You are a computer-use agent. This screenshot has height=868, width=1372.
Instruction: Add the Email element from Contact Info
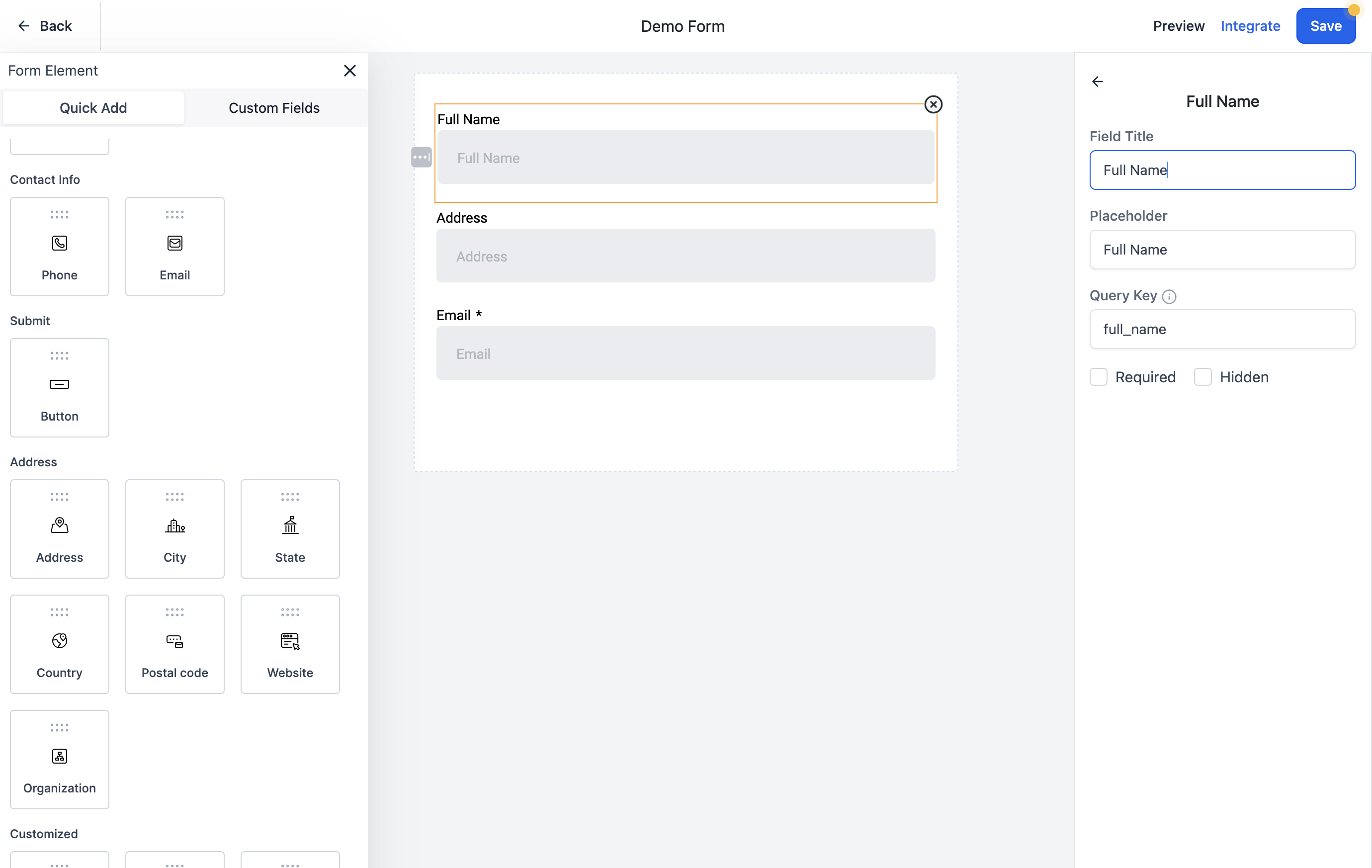click(174, 246)
